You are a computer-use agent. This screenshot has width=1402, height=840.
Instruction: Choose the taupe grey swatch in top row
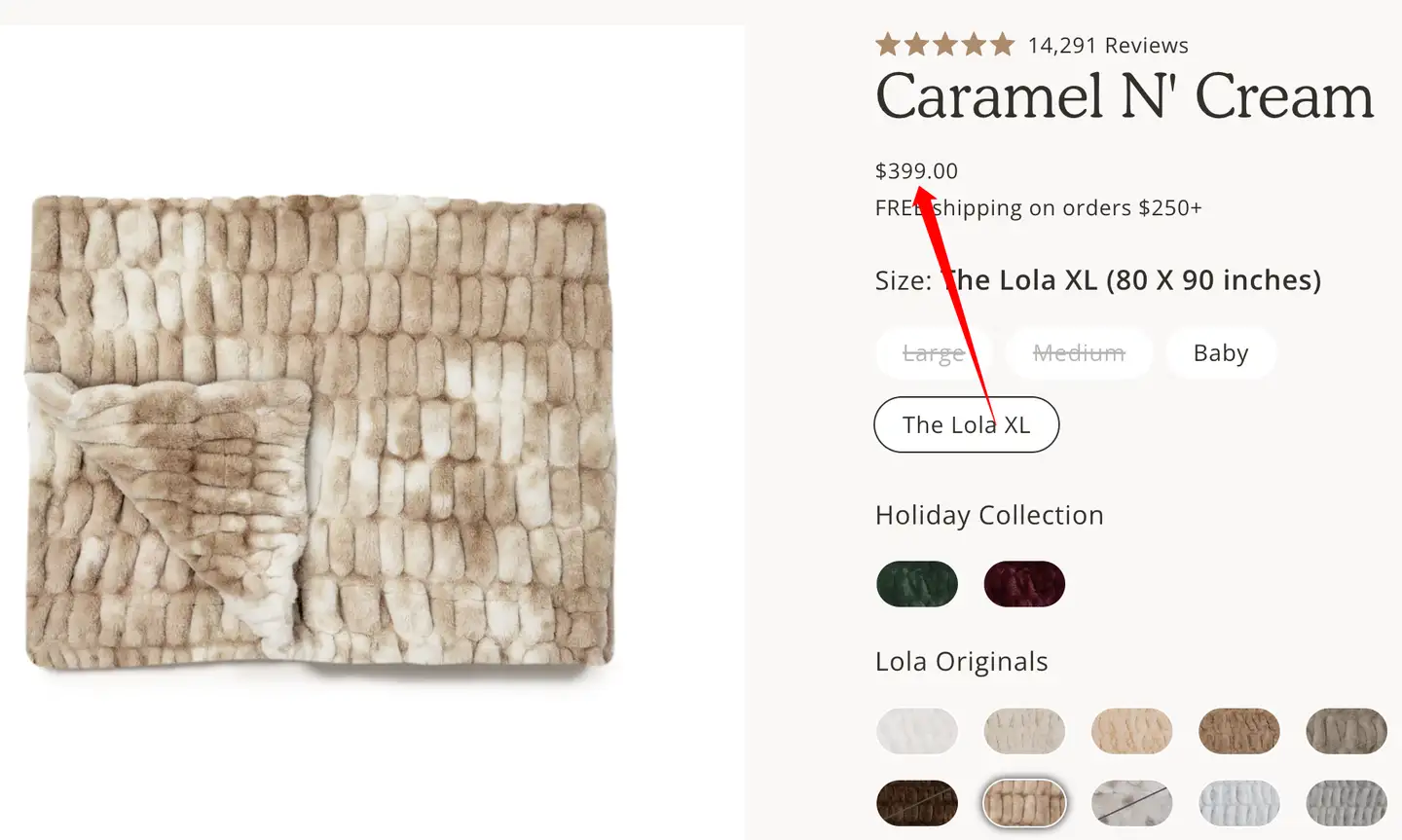pyautogui.click(x=1346, y=731)
